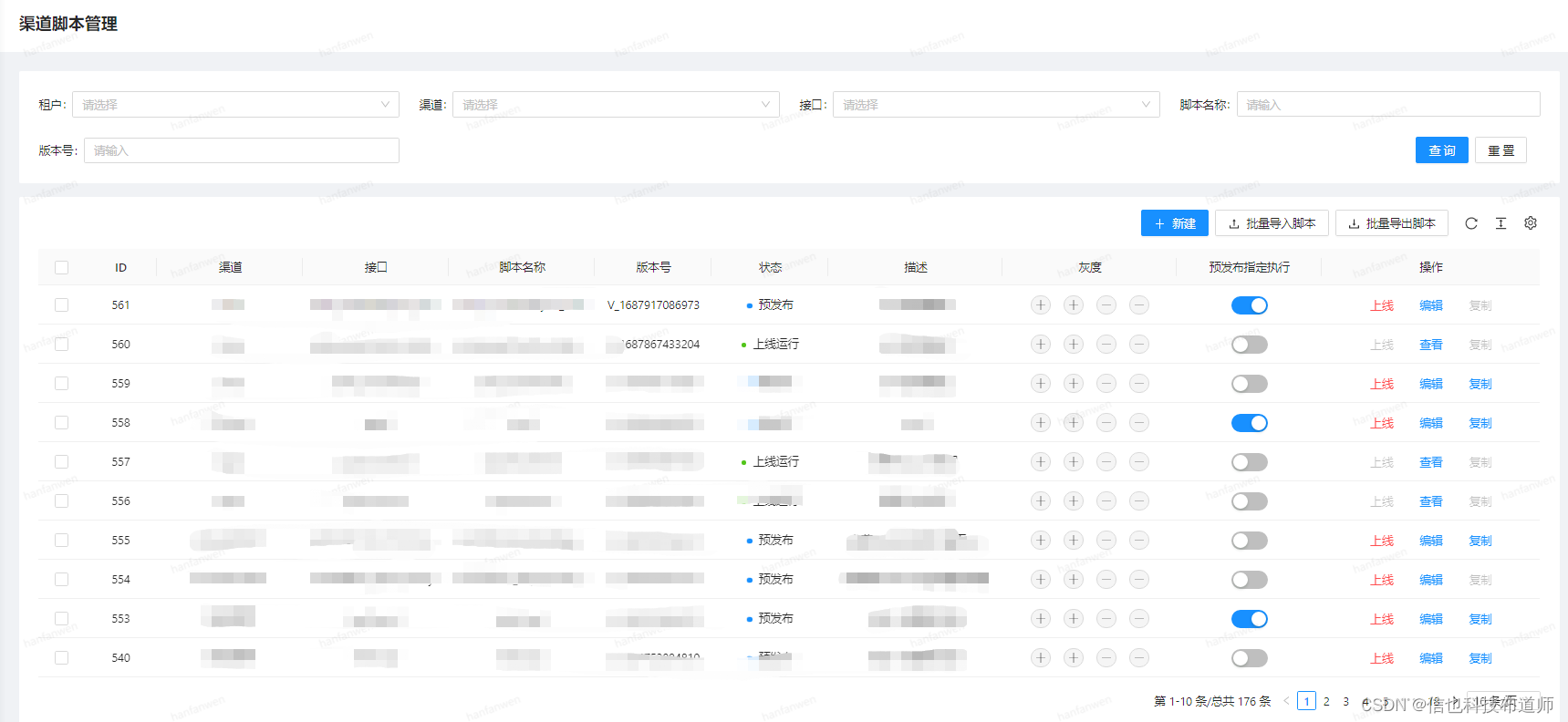Image resolution: width=1568 pixels, height=722 pixels.
Task: Select the checkbox for row 555
Action: tap(61, 540)
